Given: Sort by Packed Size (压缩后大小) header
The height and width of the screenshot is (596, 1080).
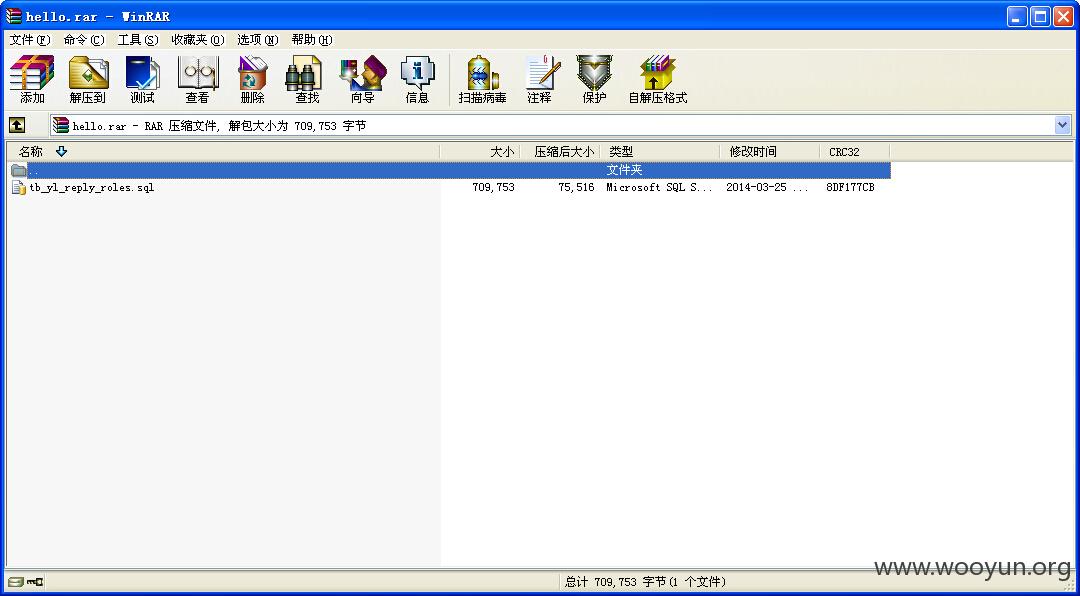Looking at the screenshot, I should coord(560,152).
